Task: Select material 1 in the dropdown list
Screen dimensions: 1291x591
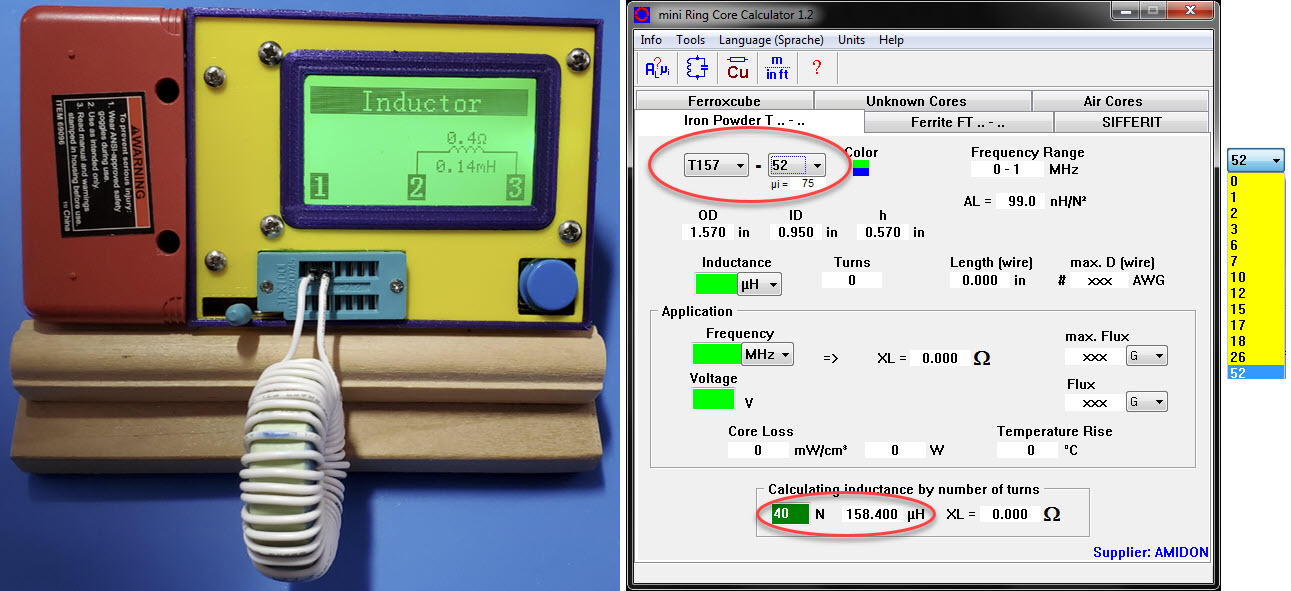Action: [1255, 198]
